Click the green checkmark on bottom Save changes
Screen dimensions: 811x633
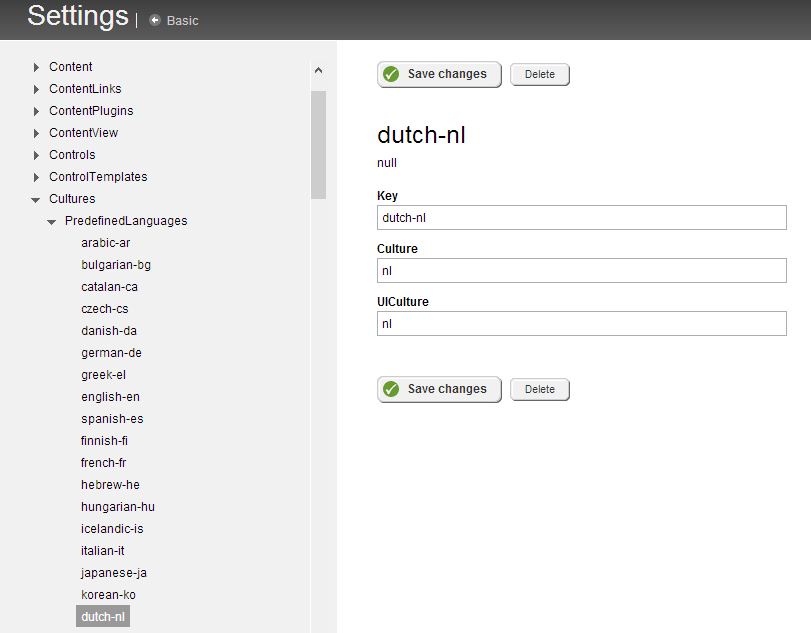[x=391, y=389]
